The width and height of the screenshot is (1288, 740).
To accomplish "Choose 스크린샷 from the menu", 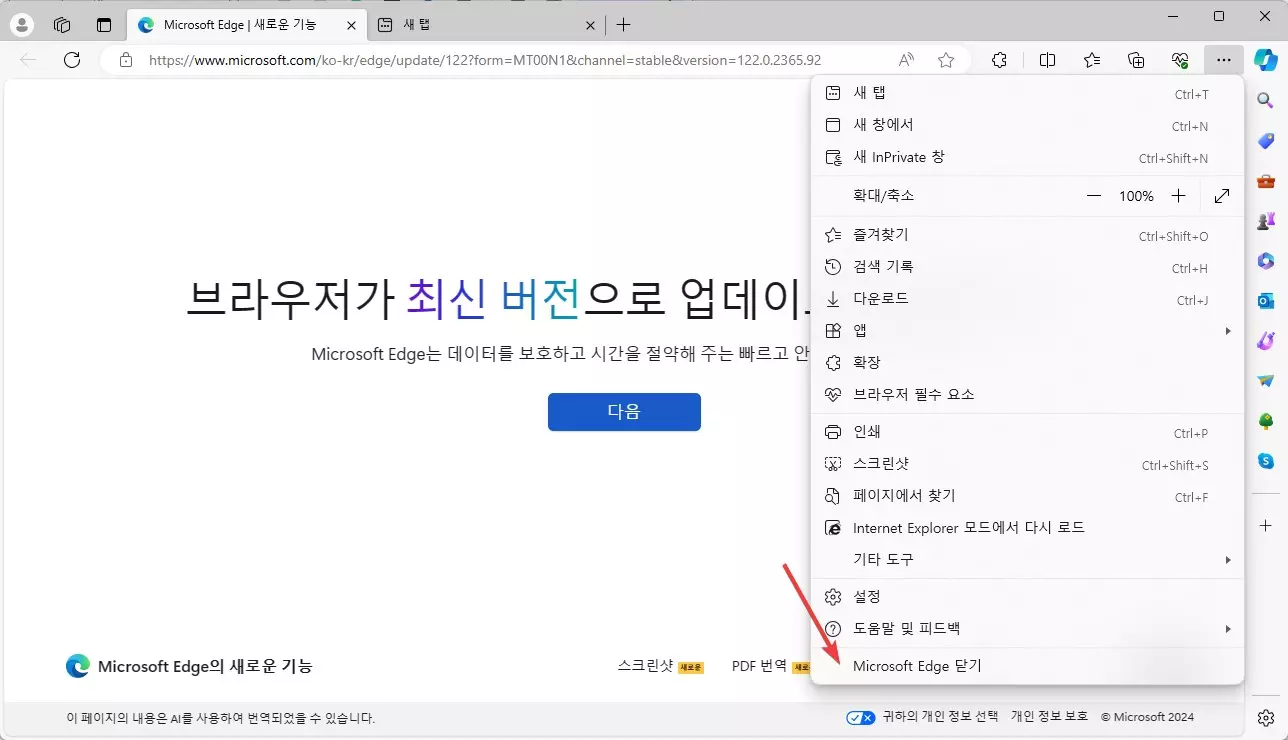I will [1028, 465].
